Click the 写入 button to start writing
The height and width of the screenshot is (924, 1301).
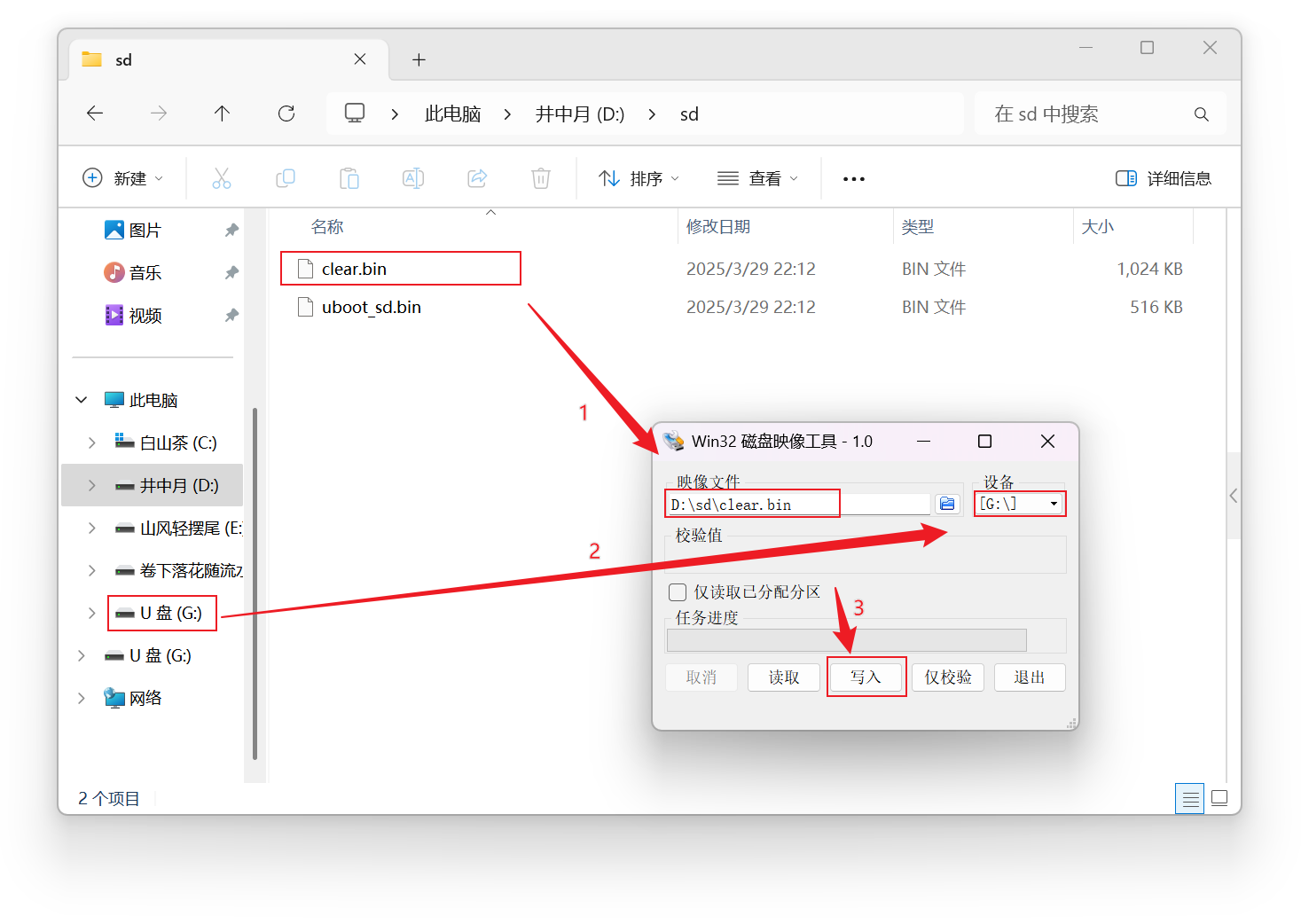pos(866,677)
